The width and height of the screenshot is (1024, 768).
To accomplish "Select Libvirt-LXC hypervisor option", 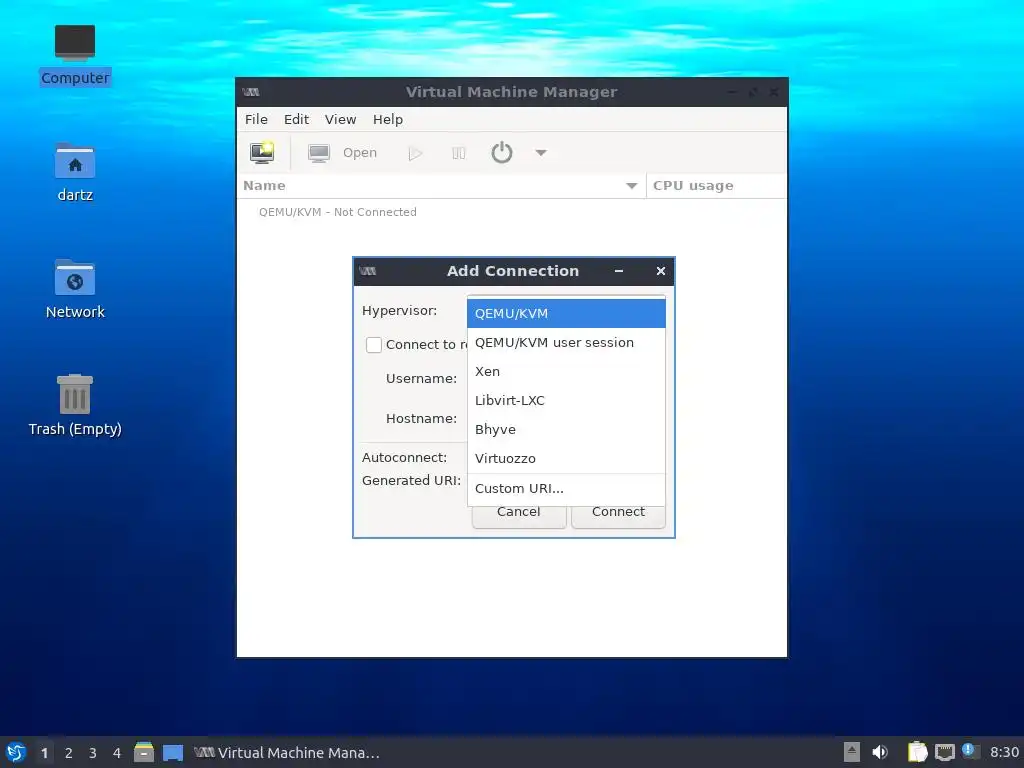I will (566, 400).
